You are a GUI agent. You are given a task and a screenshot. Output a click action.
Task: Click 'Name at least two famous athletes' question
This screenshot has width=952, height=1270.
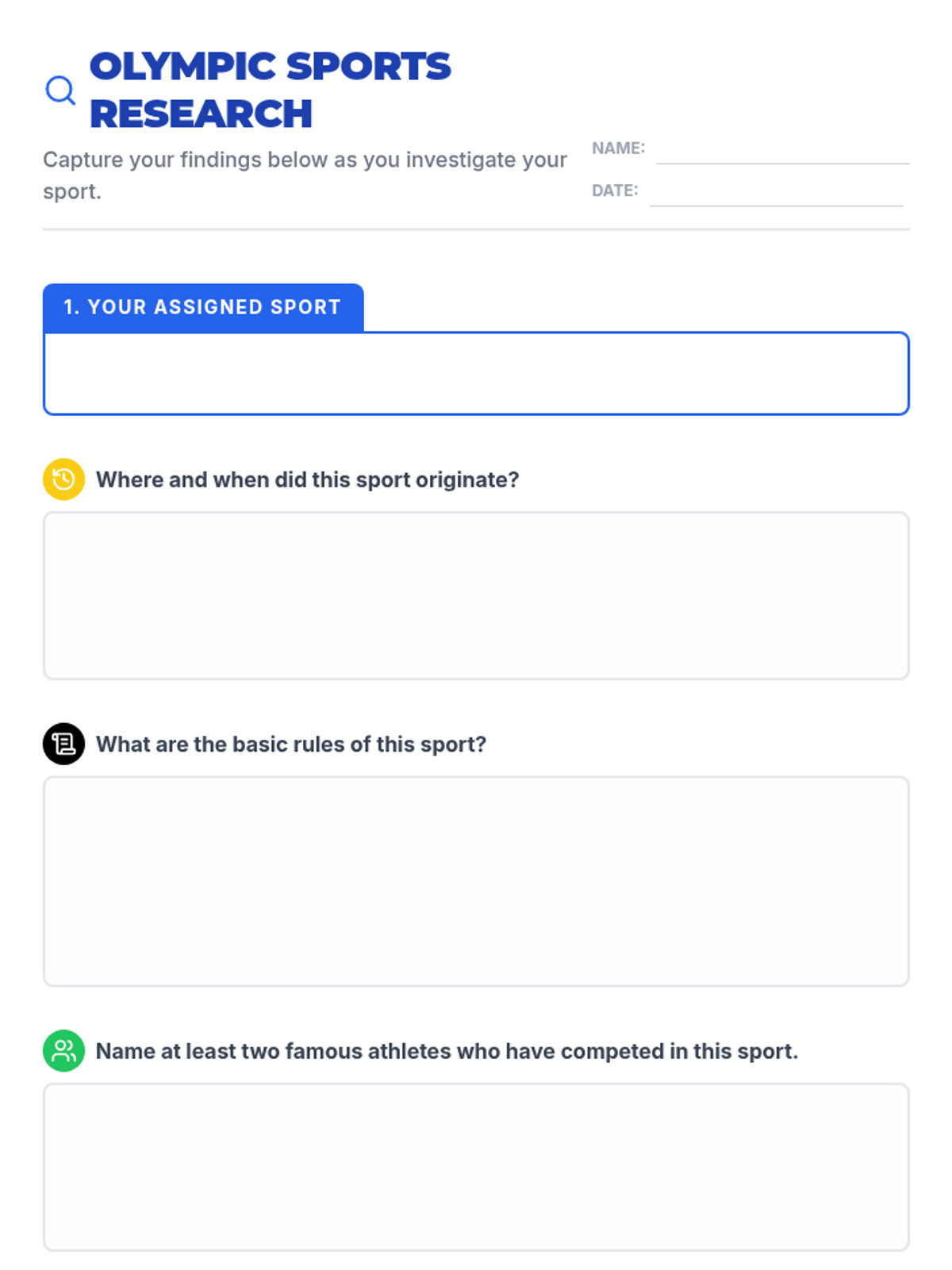click(x=447, y=1051)
